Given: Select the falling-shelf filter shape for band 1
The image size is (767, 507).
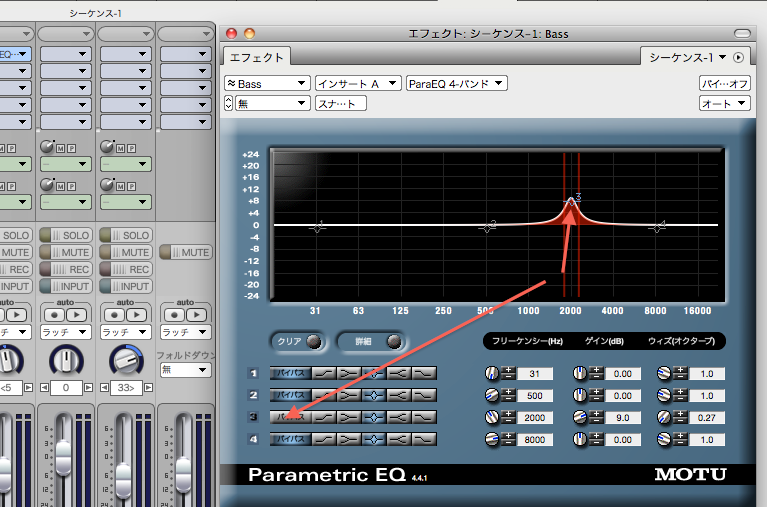Looking at the screenshot, I should (x=424, y=373).
